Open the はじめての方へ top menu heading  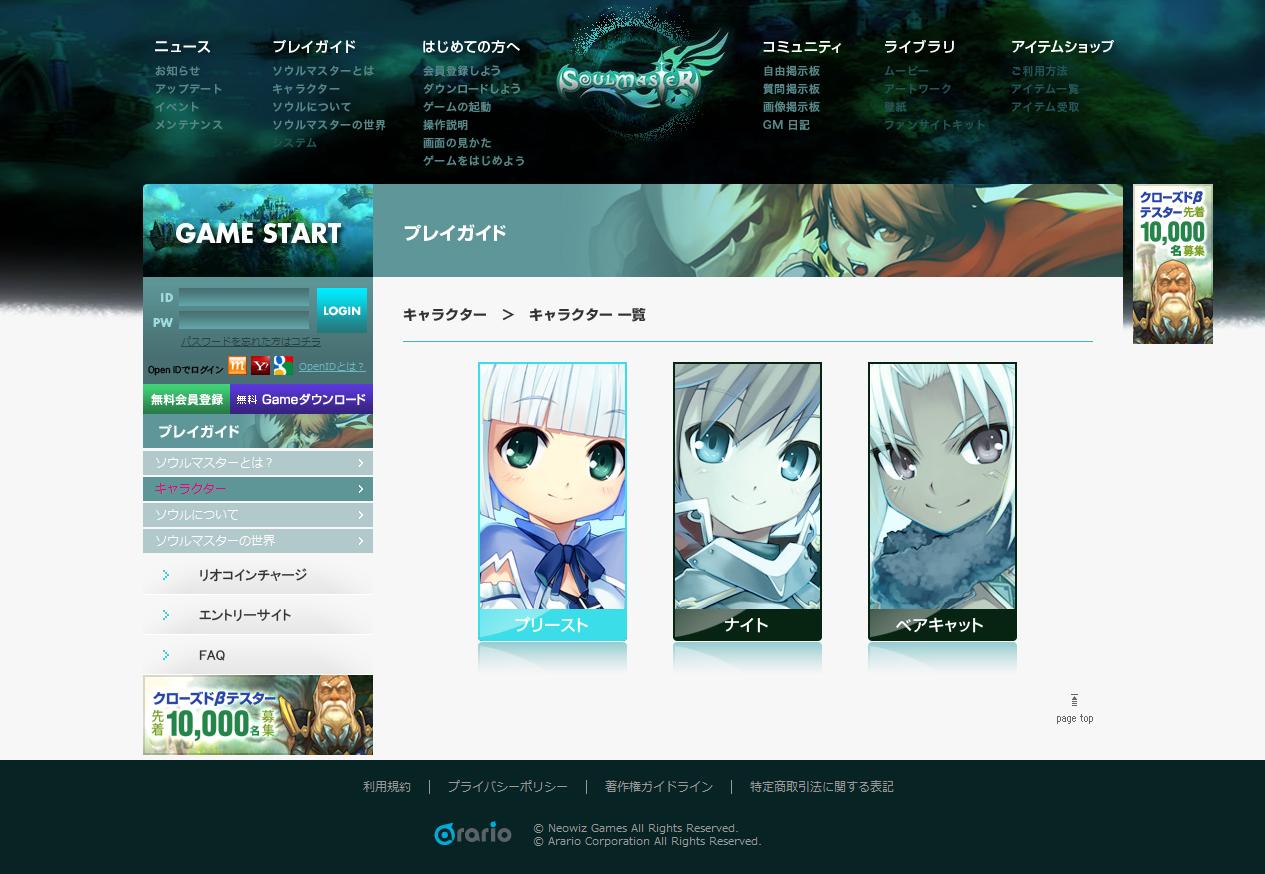(471, 47)
